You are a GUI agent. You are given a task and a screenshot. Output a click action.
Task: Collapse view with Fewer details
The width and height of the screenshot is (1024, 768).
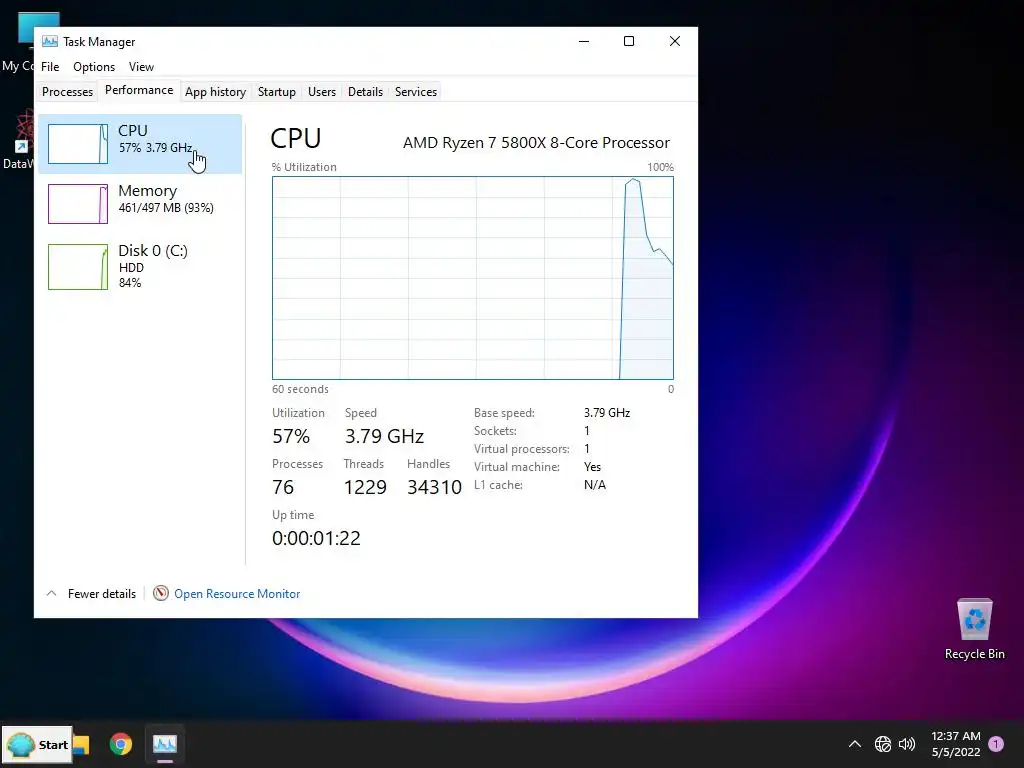[102, 594]
